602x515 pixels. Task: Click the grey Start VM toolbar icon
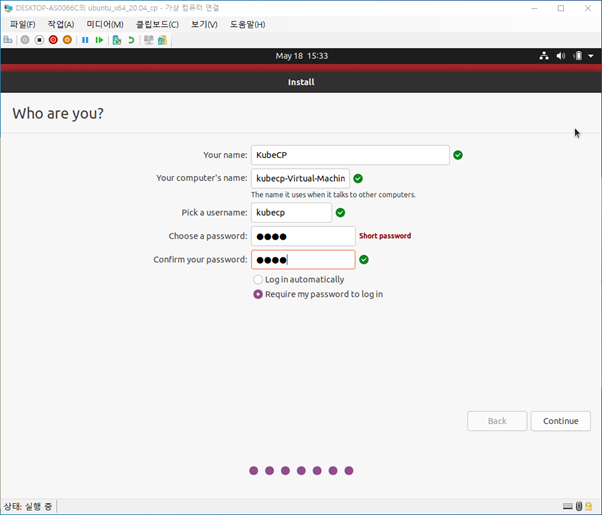click(x=25, y=40)
